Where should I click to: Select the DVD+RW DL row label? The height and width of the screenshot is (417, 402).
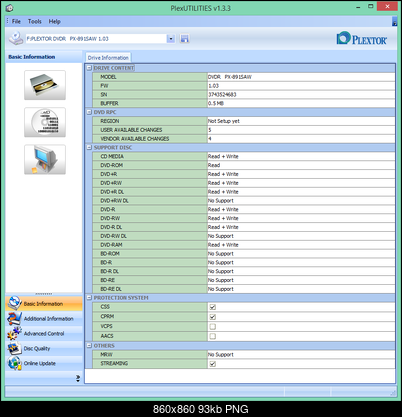(x=114, y=201)
